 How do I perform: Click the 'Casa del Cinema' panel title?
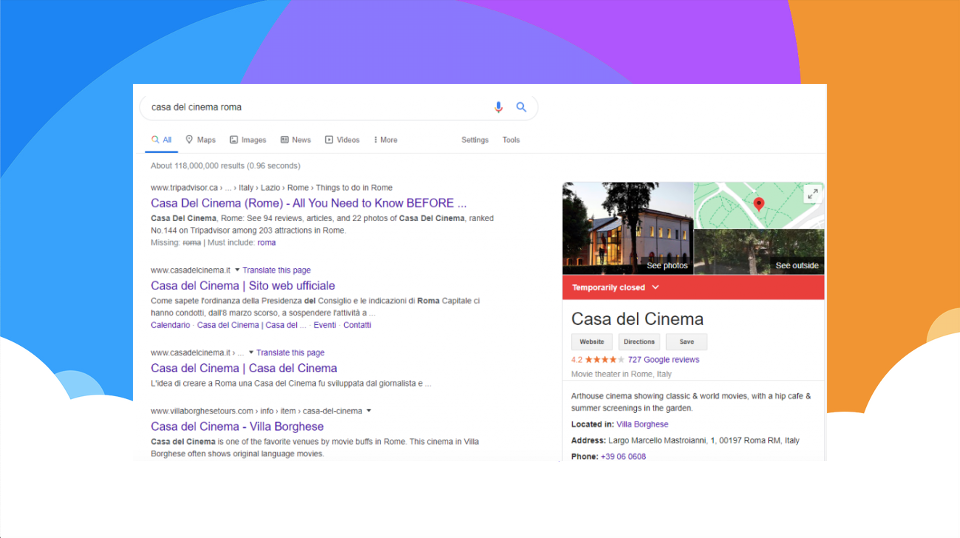[x=637, y=319]
